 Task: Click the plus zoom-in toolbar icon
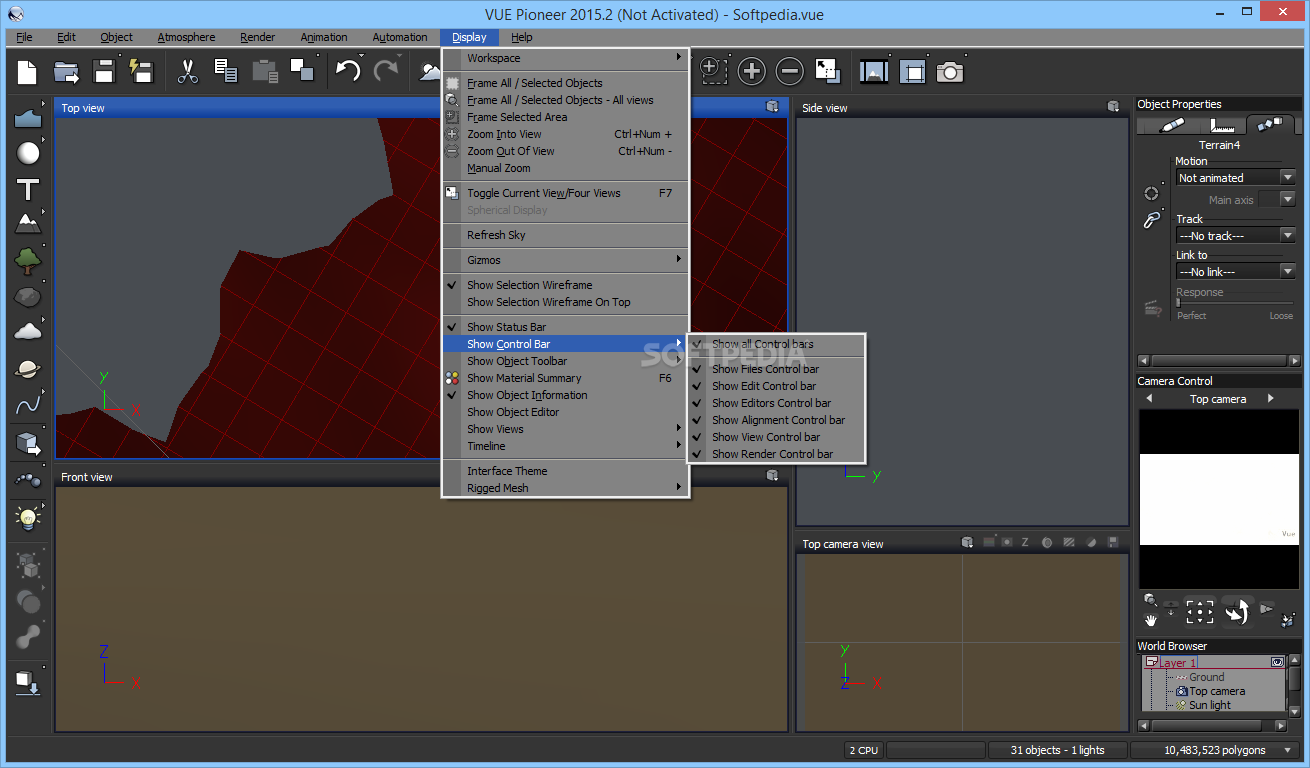[x=751, y=71]
